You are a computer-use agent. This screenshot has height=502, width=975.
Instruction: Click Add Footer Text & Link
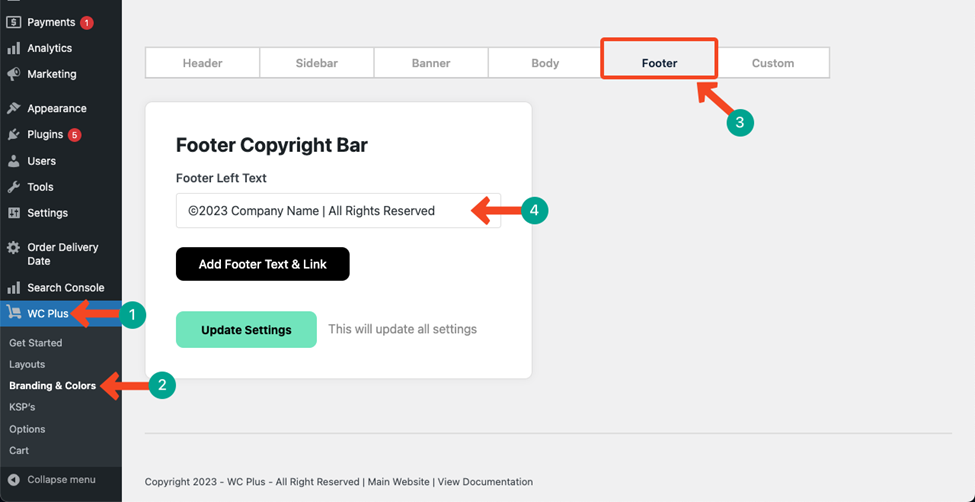tap(262, 264)
